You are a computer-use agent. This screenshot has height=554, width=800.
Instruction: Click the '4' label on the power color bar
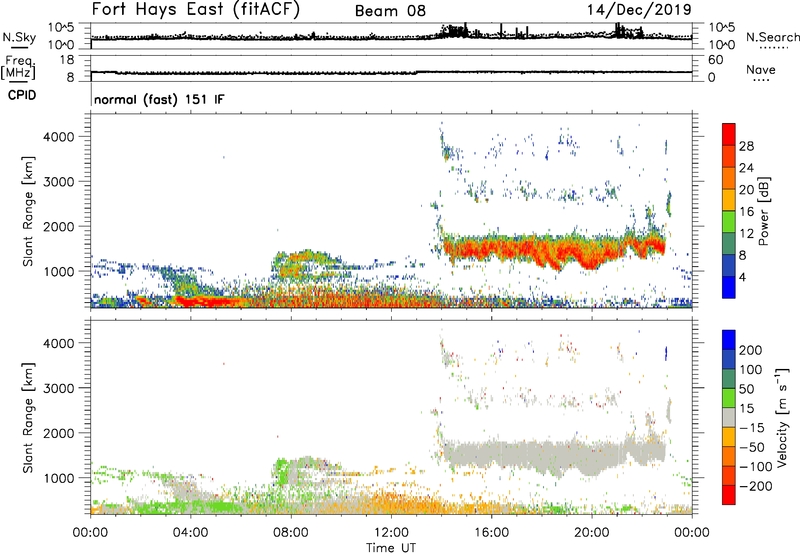742,277
